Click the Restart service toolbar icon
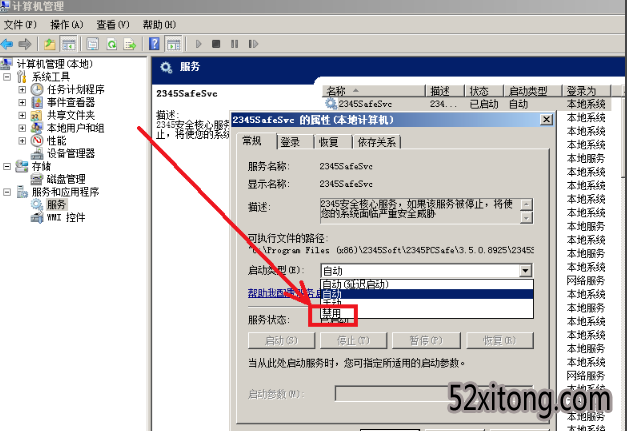The width and height of the screenshot is (627, 431). (253, 44)
